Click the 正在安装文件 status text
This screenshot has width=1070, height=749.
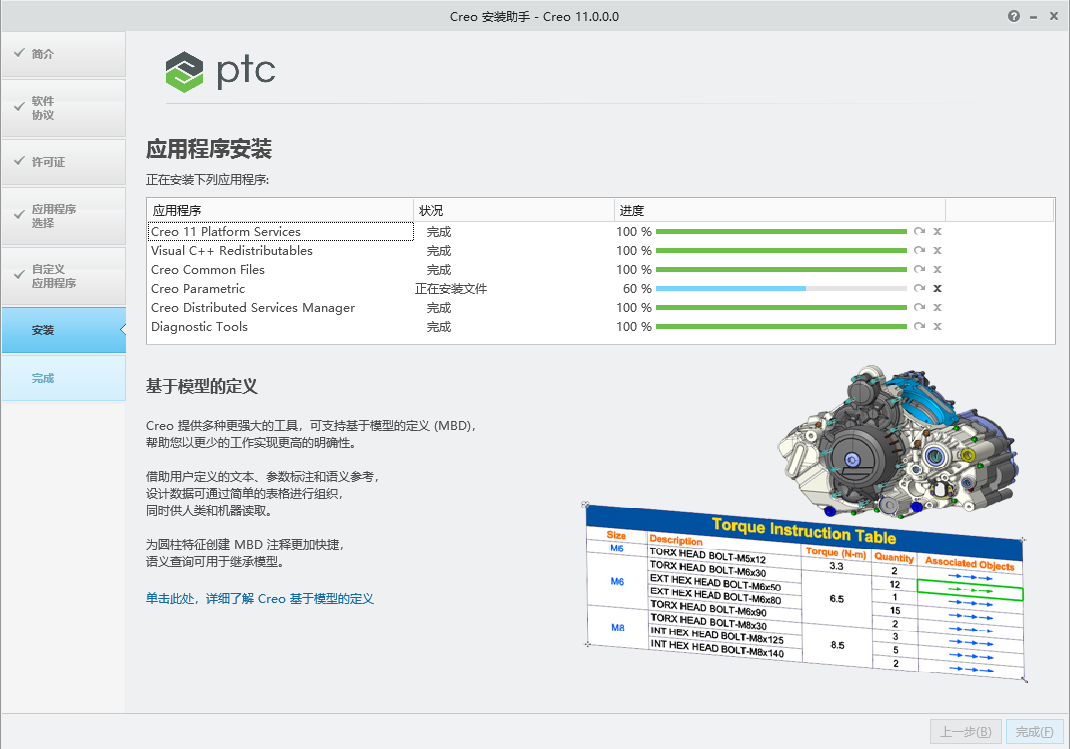pyautogui.click(x=451, y=289)
